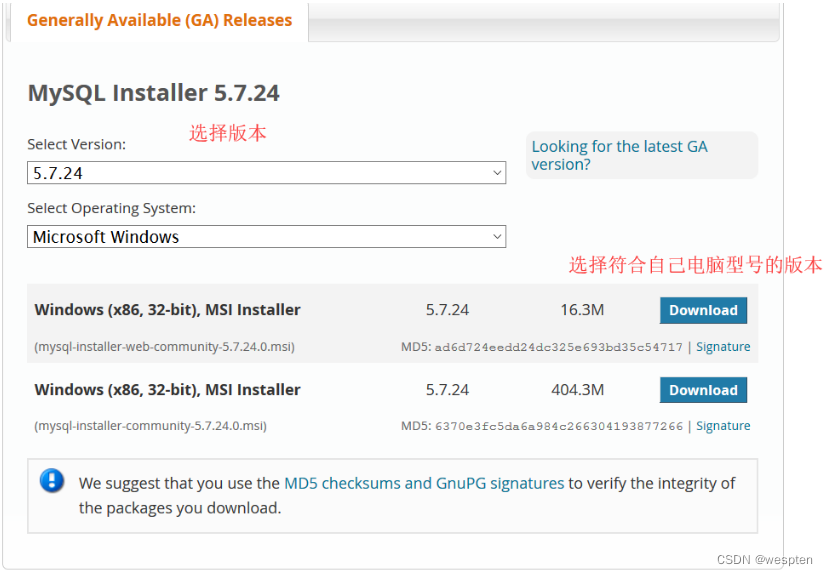Image resolution: width=828 pixels, height=576 pixels.
Task: Open Signature link for mysql-installer-web-community
Action: pyautogui.click(x=723, y=347)
